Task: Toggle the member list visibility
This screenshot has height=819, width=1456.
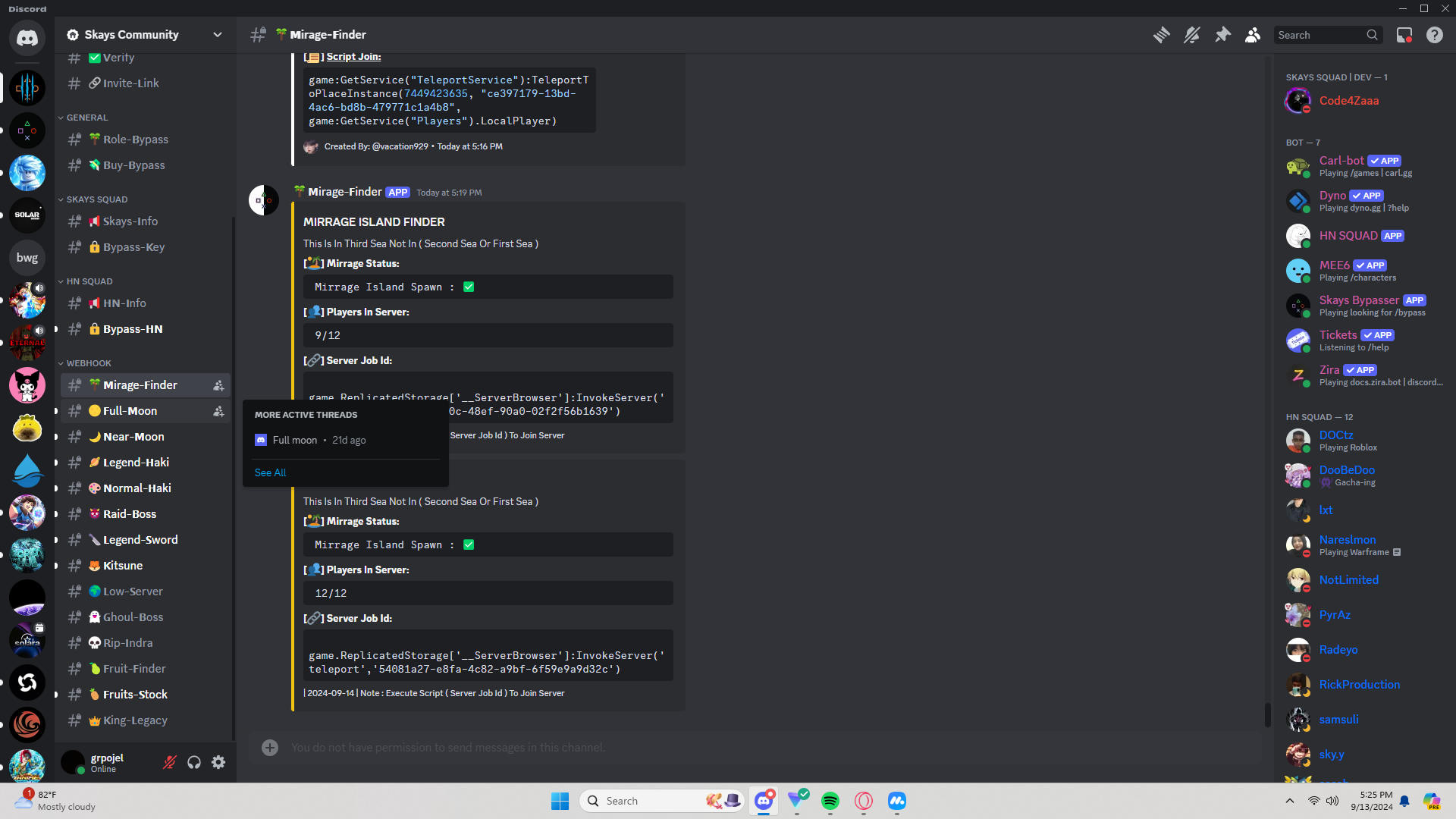Action: click(1253, 35)
